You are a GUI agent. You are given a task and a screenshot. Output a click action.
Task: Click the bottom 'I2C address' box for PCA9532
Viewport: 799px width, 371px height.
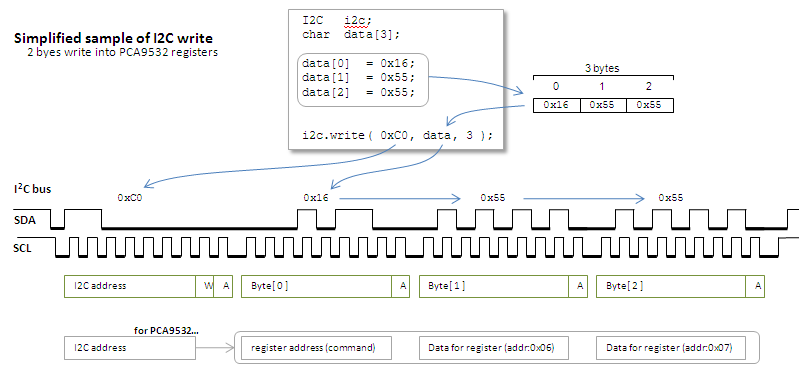click(x=130, y=348)
